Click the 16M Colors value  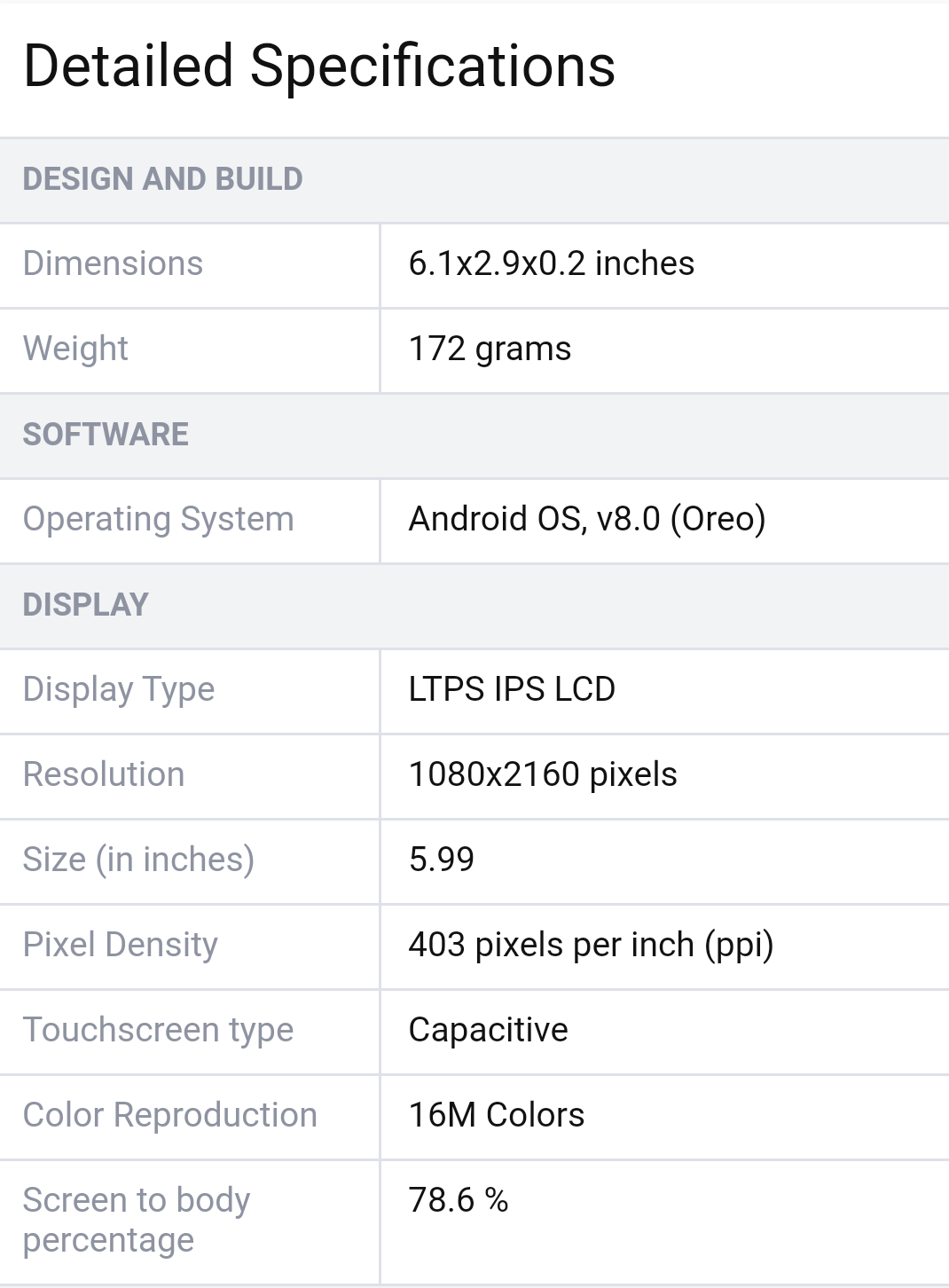coord(497,1115)
